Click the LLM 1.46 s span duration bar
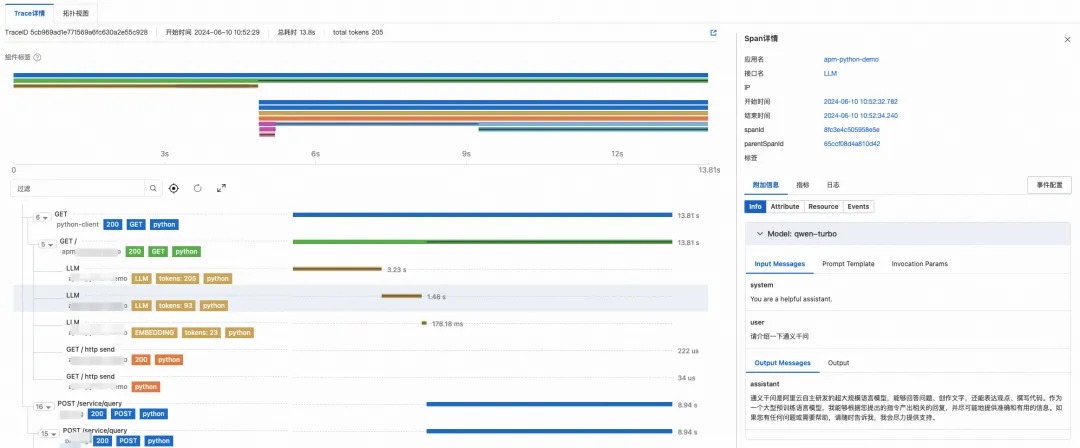Viewport: 1080px width, 448px height. click(401, 296)
